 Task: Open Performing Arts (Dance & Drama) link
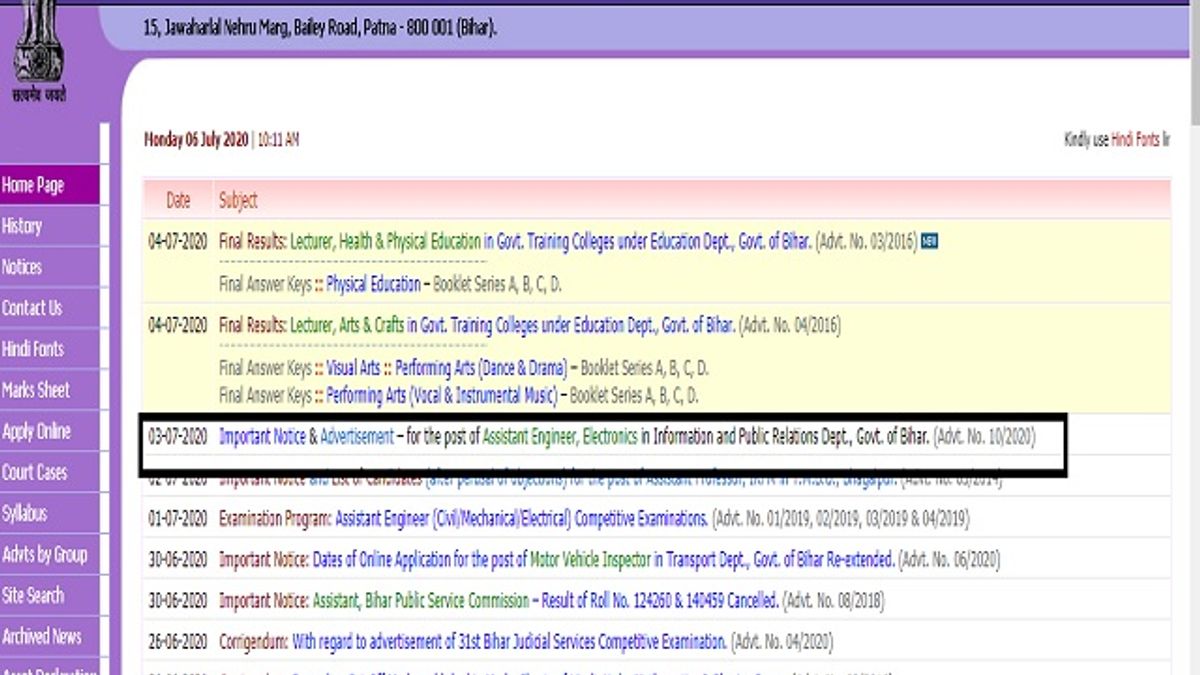pos(480,367)
